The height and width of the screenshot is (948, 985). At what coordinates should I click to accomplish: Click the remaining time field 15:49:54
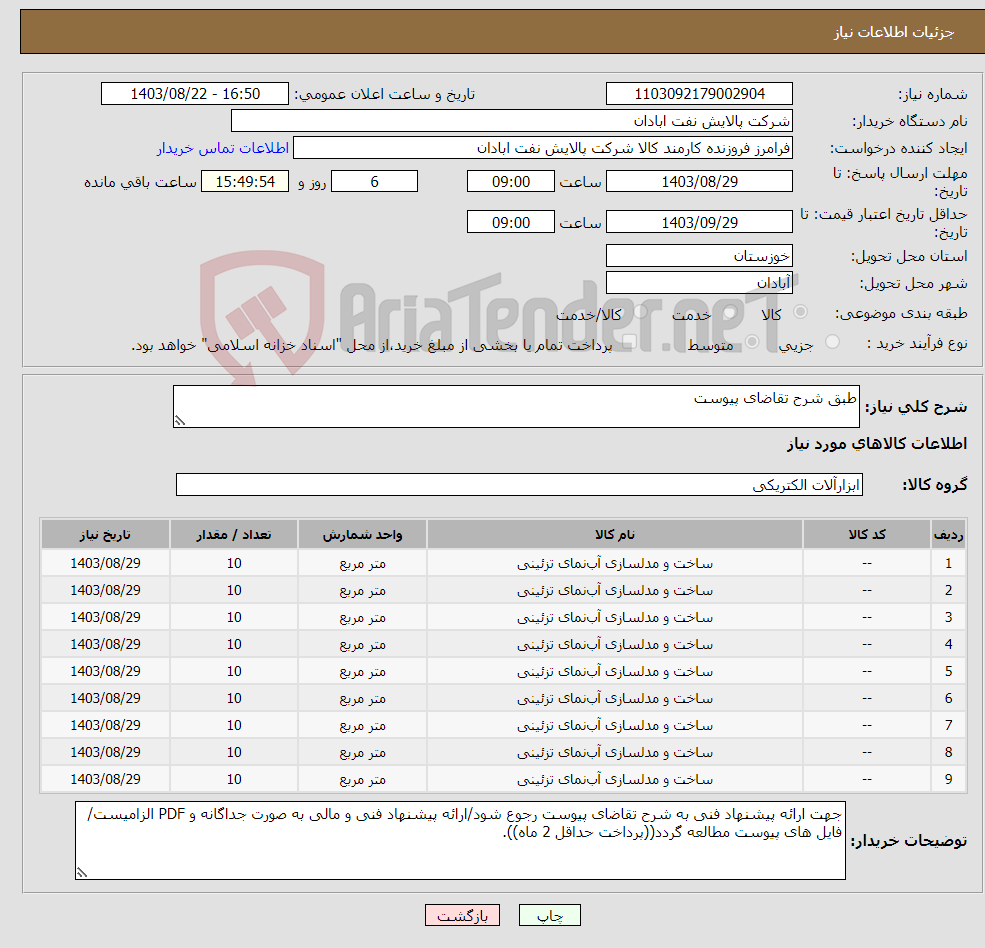click(x=245, y=182)
